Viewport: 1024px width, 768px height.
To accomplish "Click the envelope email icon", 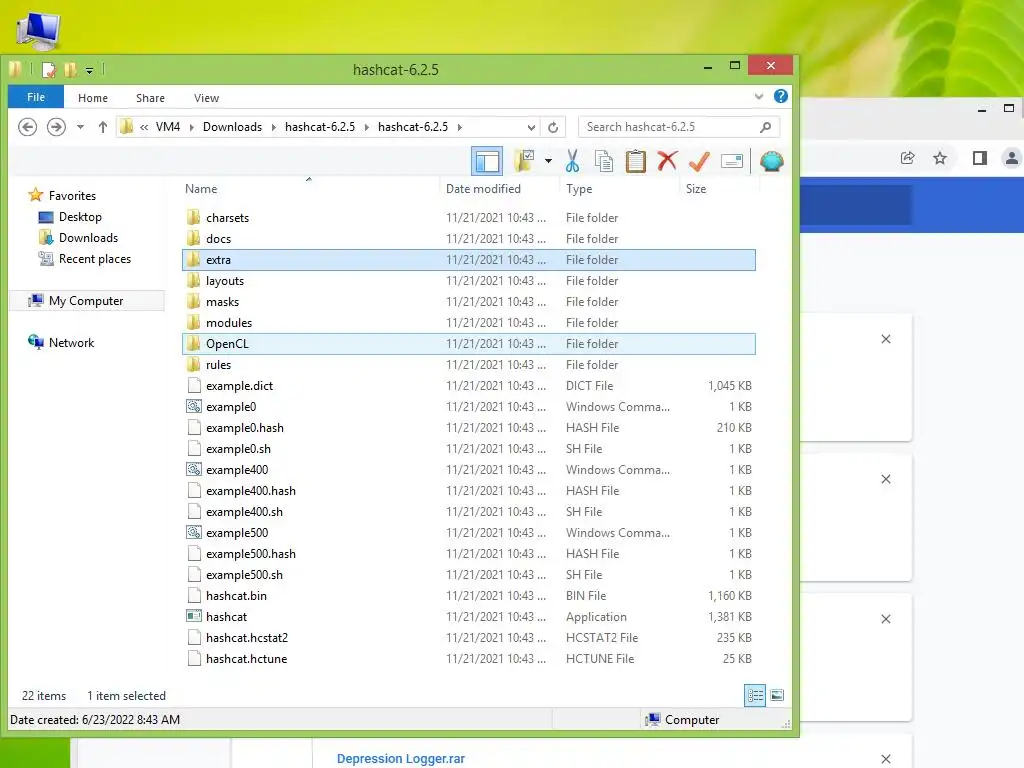I will pos(731,161).
